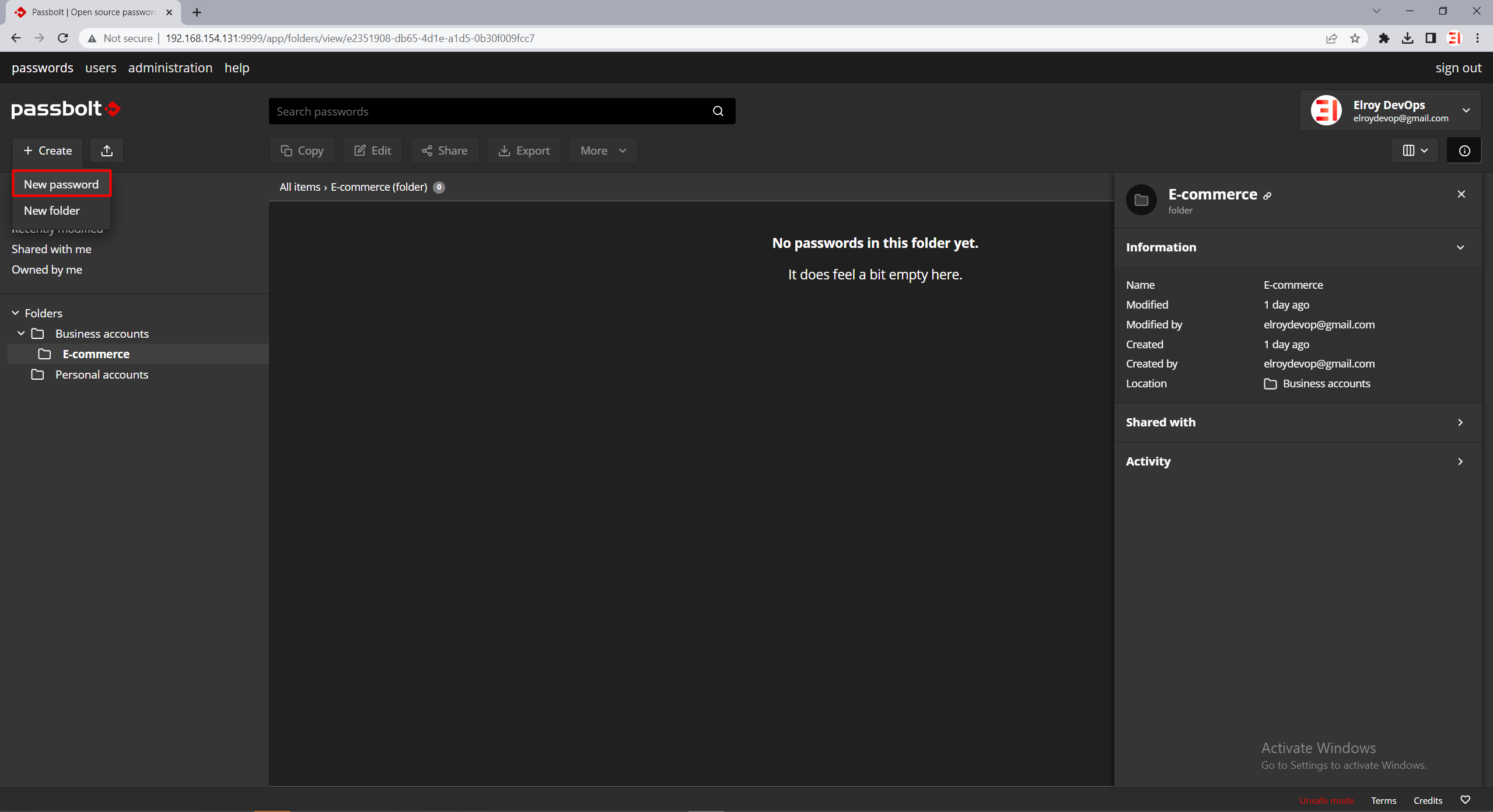Click the Edit button
1493x812 pixels.
pyautogui.click(x=373, y=150)
